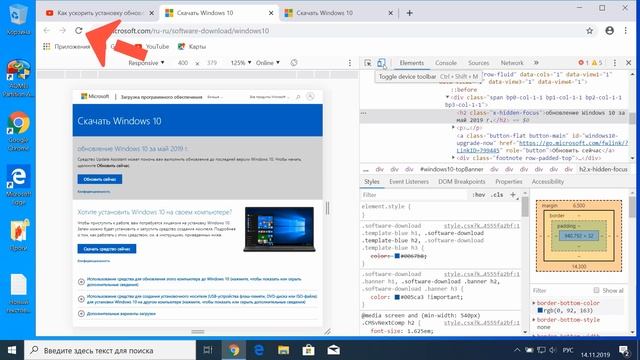Open the Responsive device dropdown
The height and width of the screenshot is (360, 640).
click(146, 63)
